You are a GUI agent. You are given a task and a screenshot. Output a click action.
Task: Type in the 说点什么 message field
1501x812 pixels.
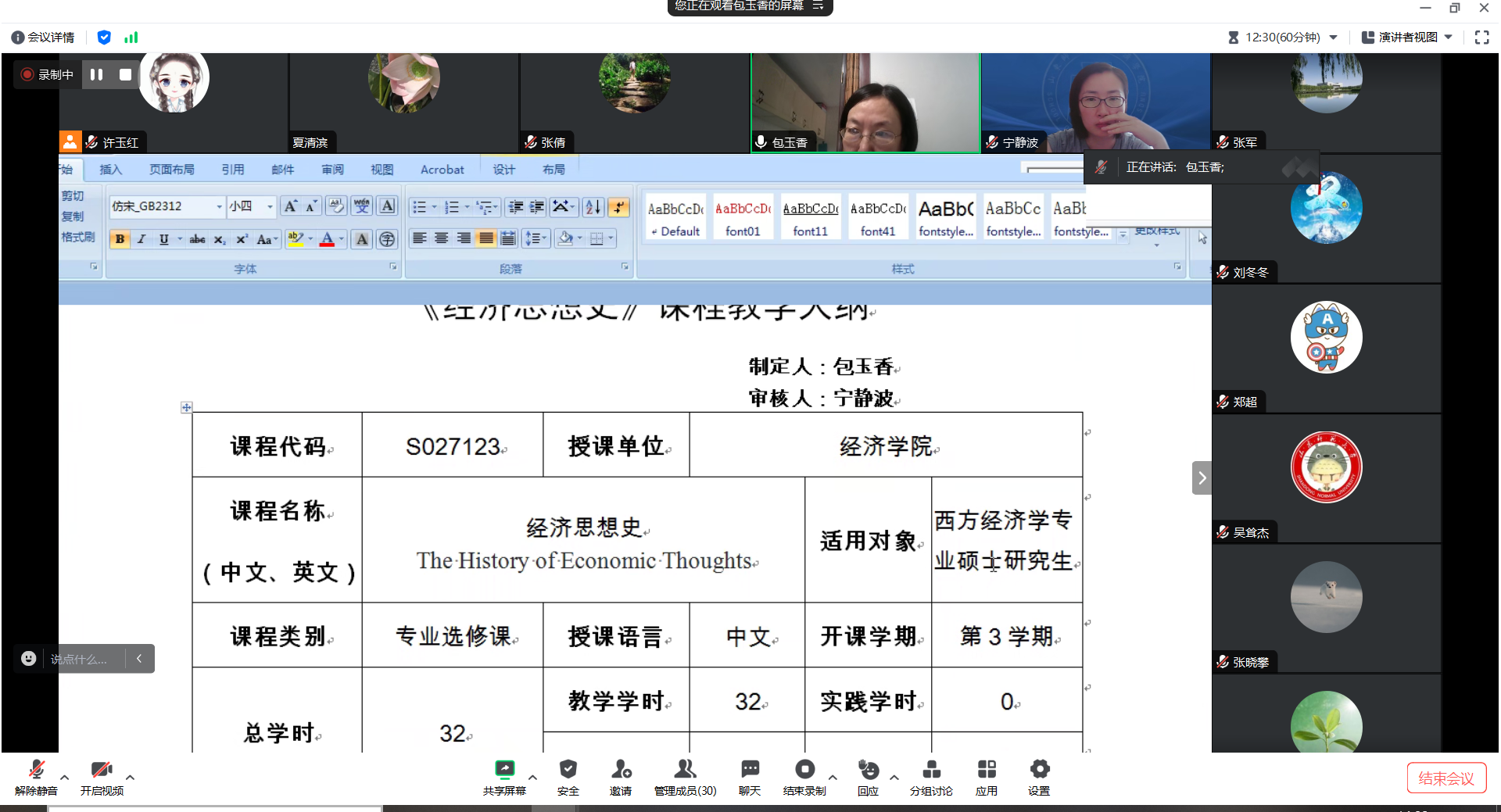click(82, 659)
